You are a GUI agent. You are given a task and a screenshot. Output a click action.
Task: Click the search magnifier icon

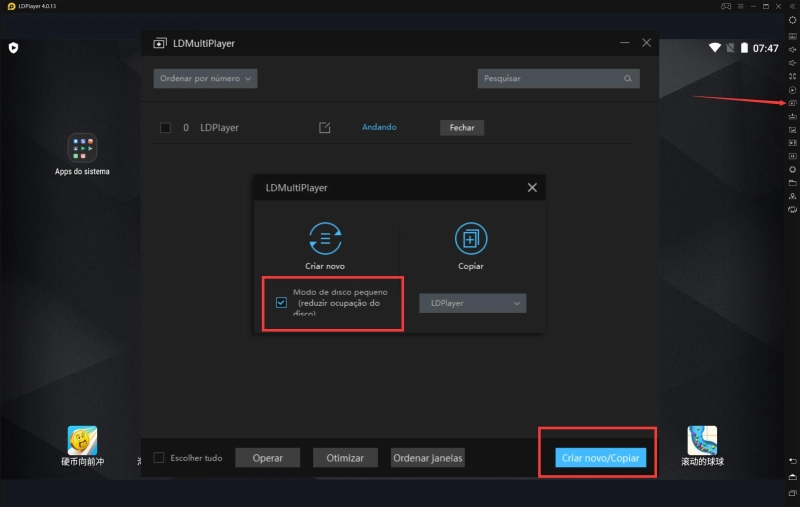[628, 78]
